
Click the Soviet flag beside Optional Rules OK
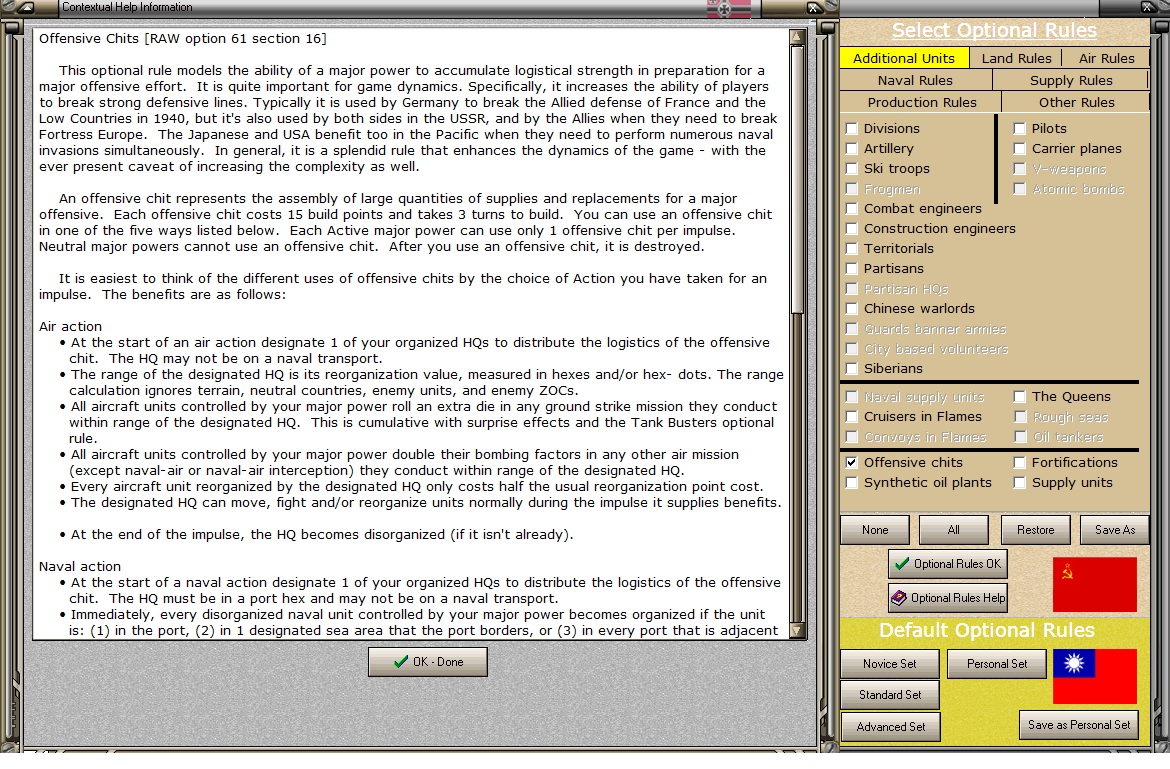click(1095, 584)
